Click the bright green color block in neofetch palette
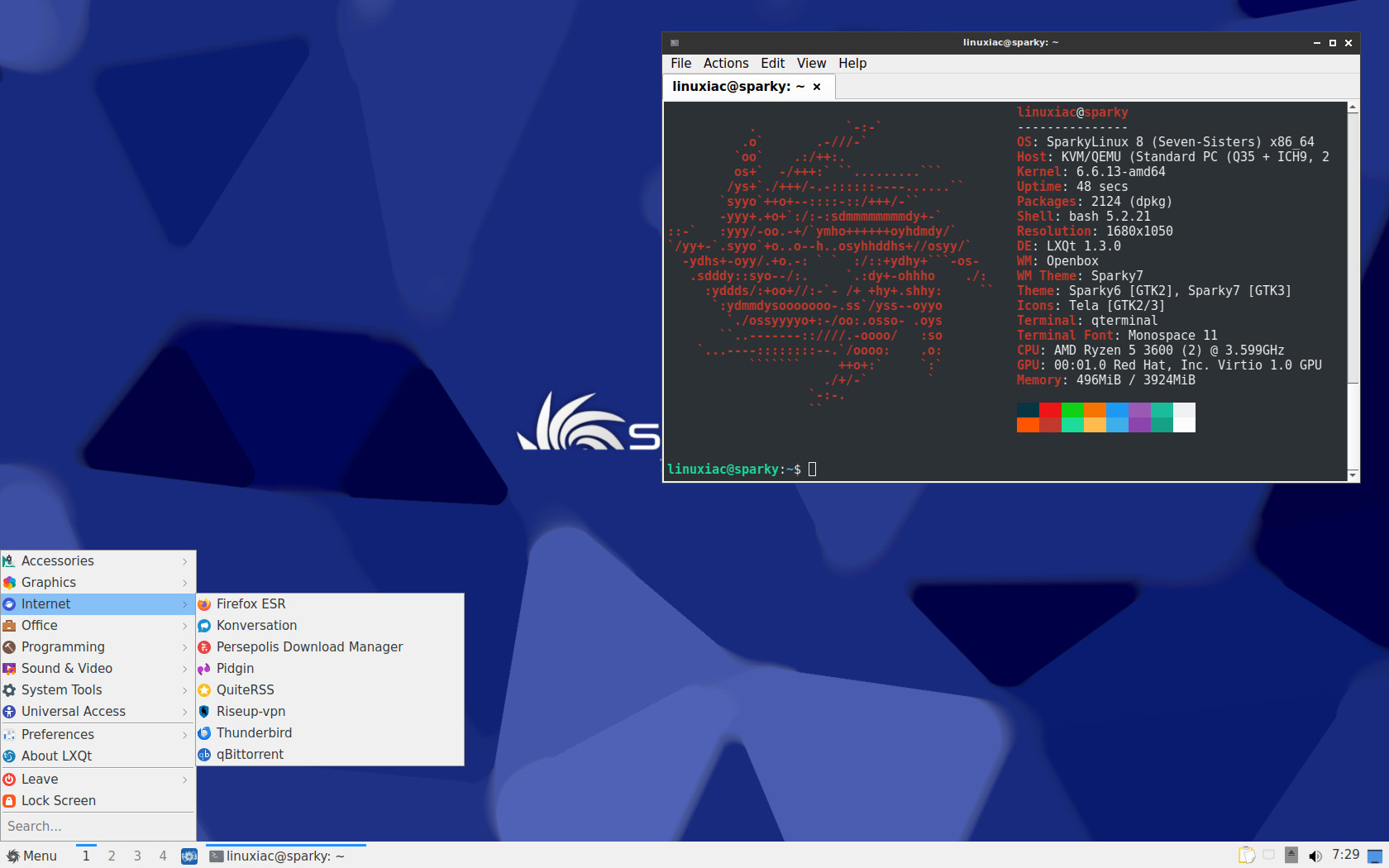Viewport: 1389px width, 868px height. click(1072, 410)
